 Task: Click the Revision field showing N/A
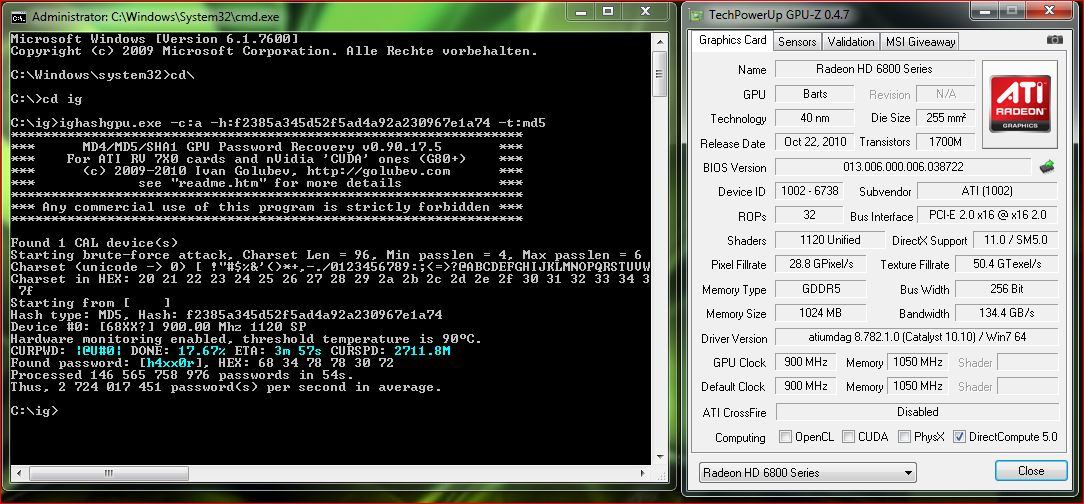946,94
